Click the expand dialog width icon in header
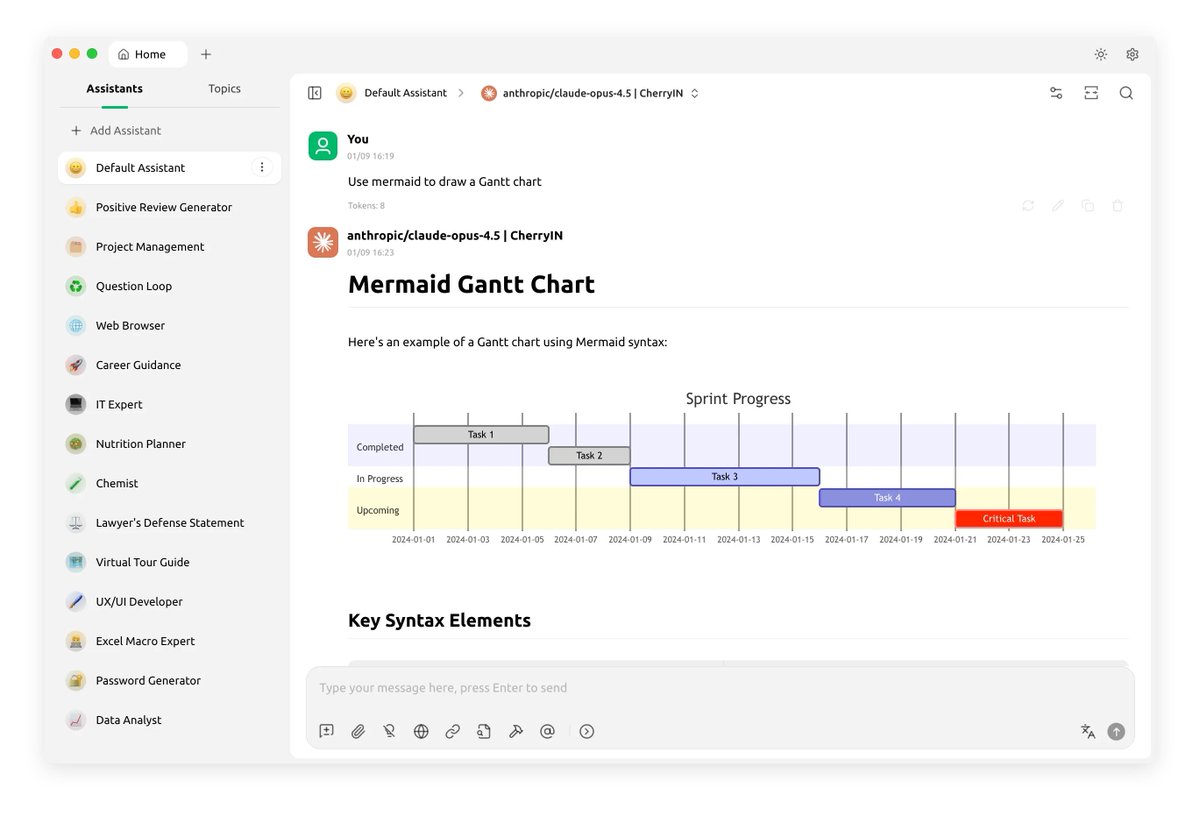Screen dimensions: 1200x816 coord(1091,93)
